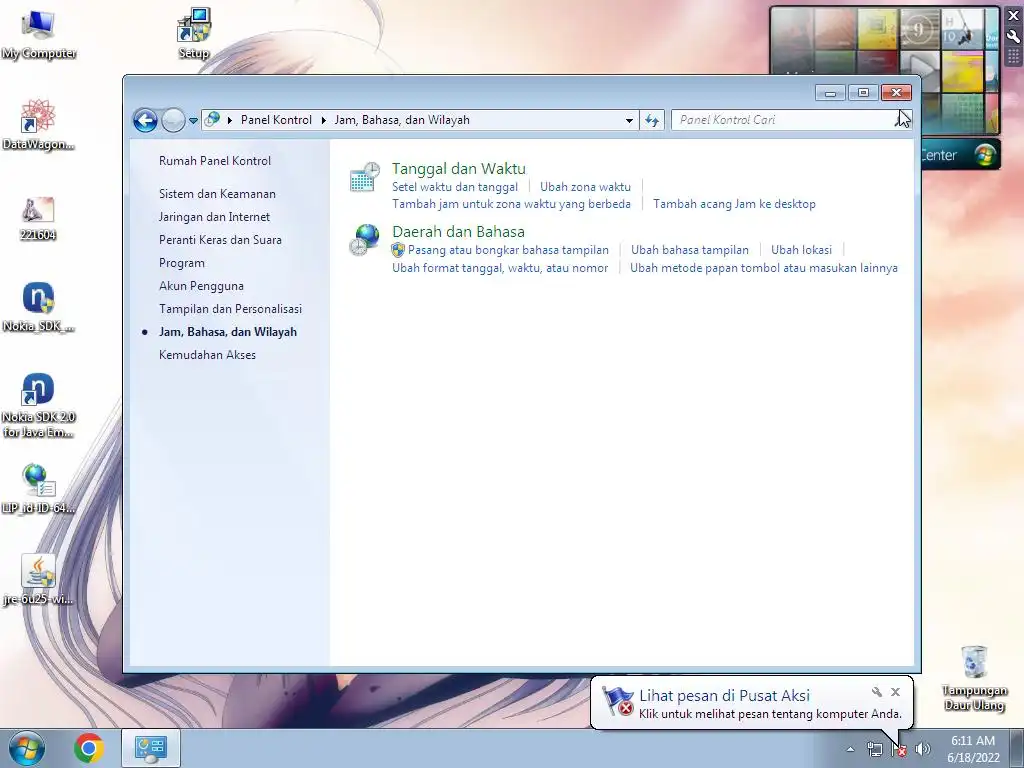Click the volume speaker tray icon
Image resolution: width=1024 pixels, height=768 pixels.
coord(922,749)
